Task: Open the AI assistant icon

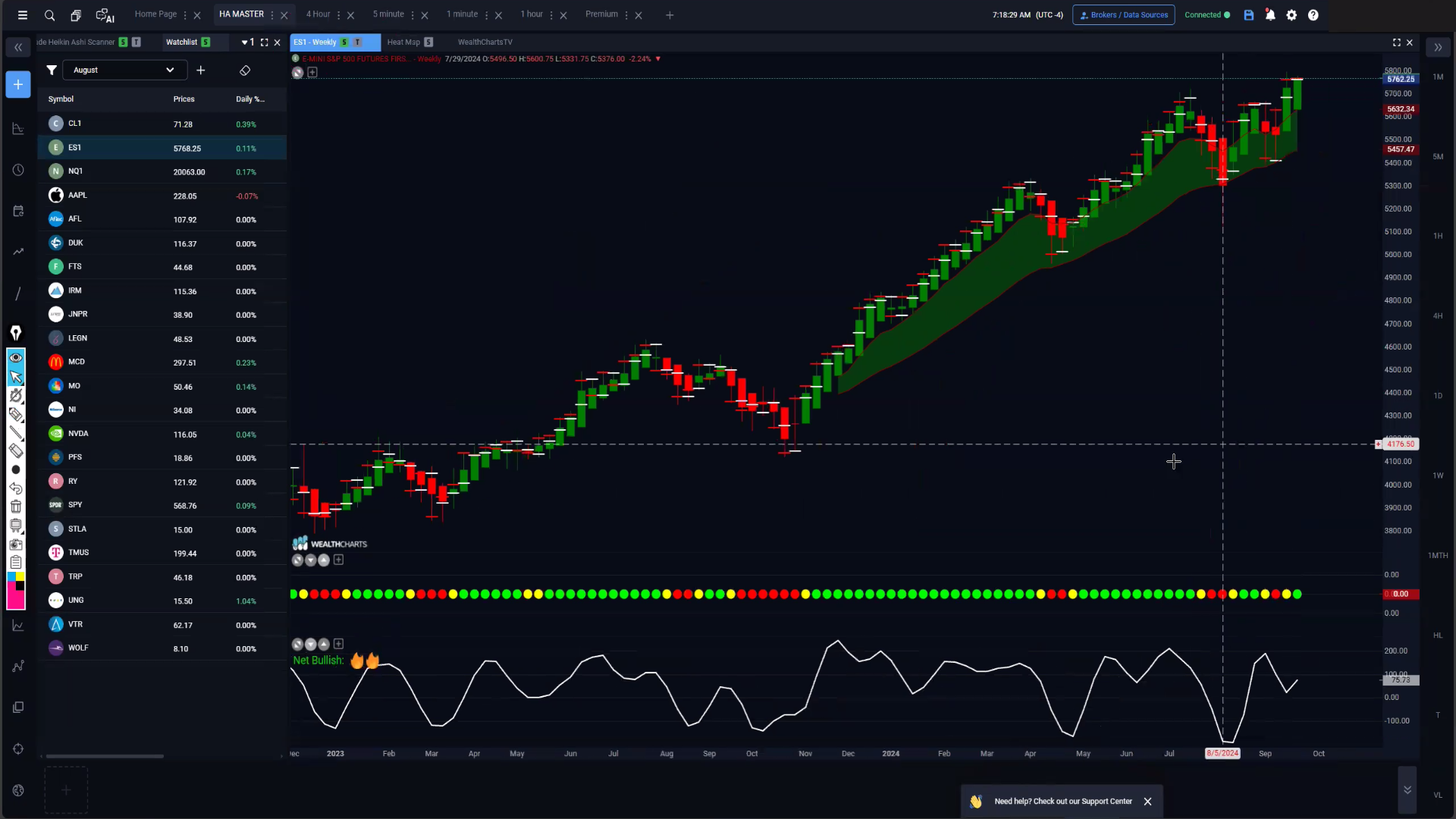Action: (x=105, y=15)
